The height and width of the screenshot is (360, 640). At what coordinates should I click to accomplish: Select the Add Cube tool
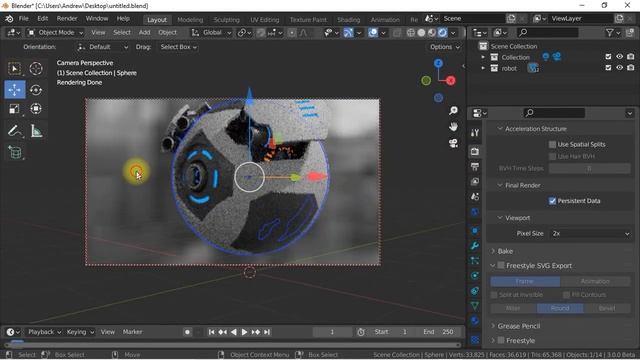pyautogui.click(x=15, y=153)
